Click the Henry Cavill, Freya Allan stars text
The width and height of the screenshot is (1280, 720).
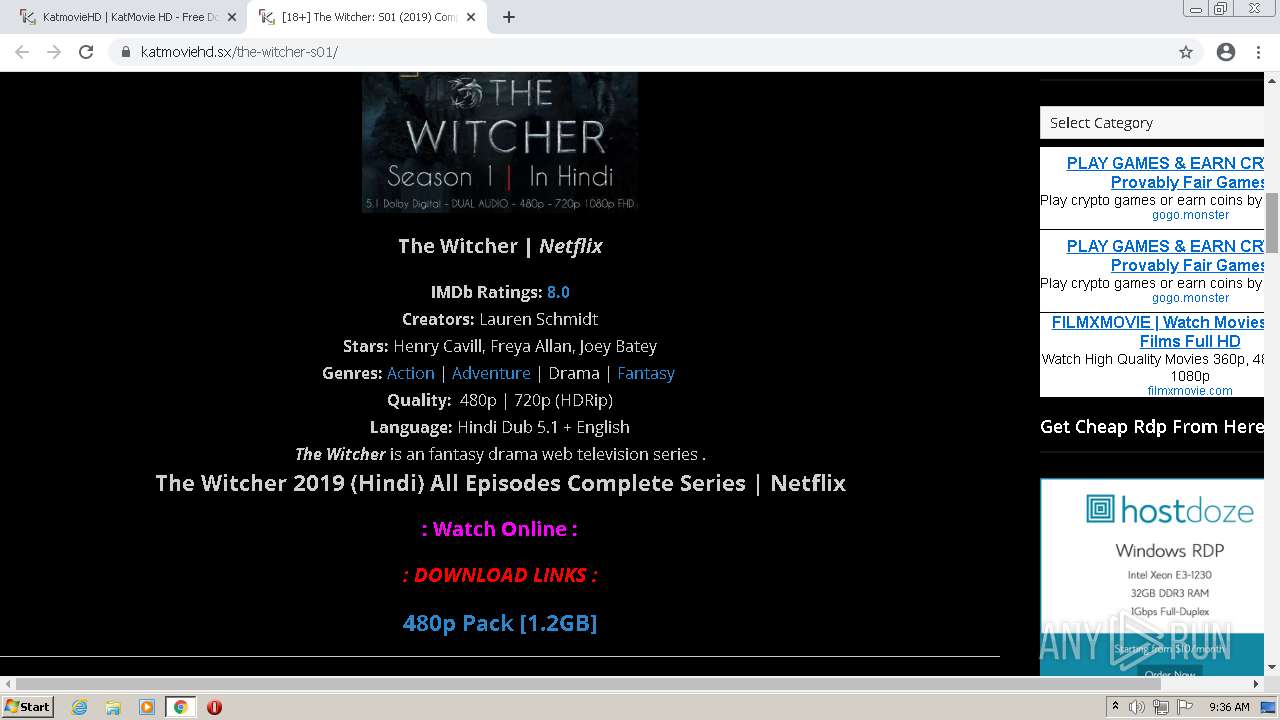click(x=525, y=346)
